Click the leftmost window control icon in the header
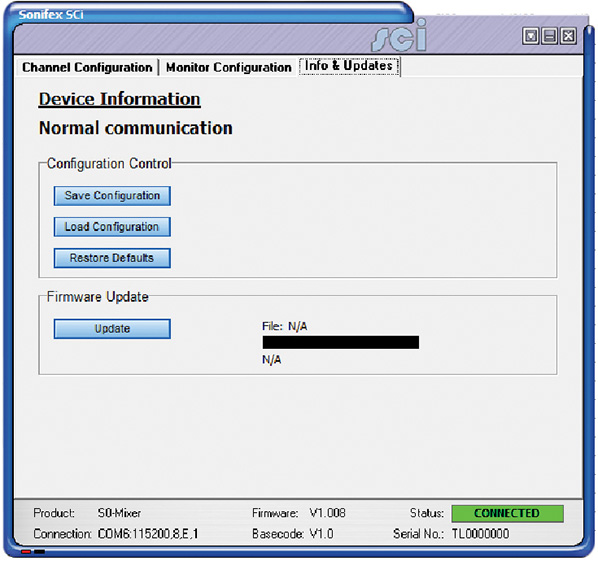Screen dimensions: 598x561 pos(531,36)
